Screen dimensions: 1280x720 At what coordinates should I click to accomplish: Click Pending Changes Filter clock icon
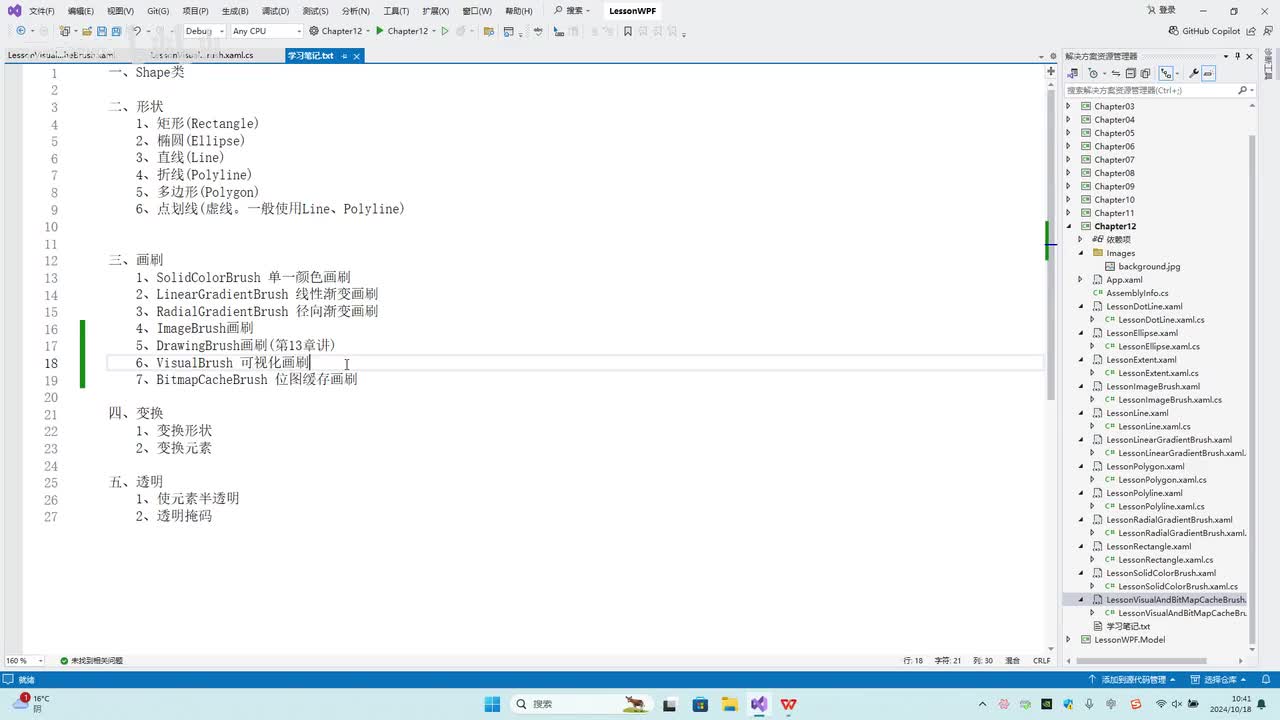pos(1093,73)
